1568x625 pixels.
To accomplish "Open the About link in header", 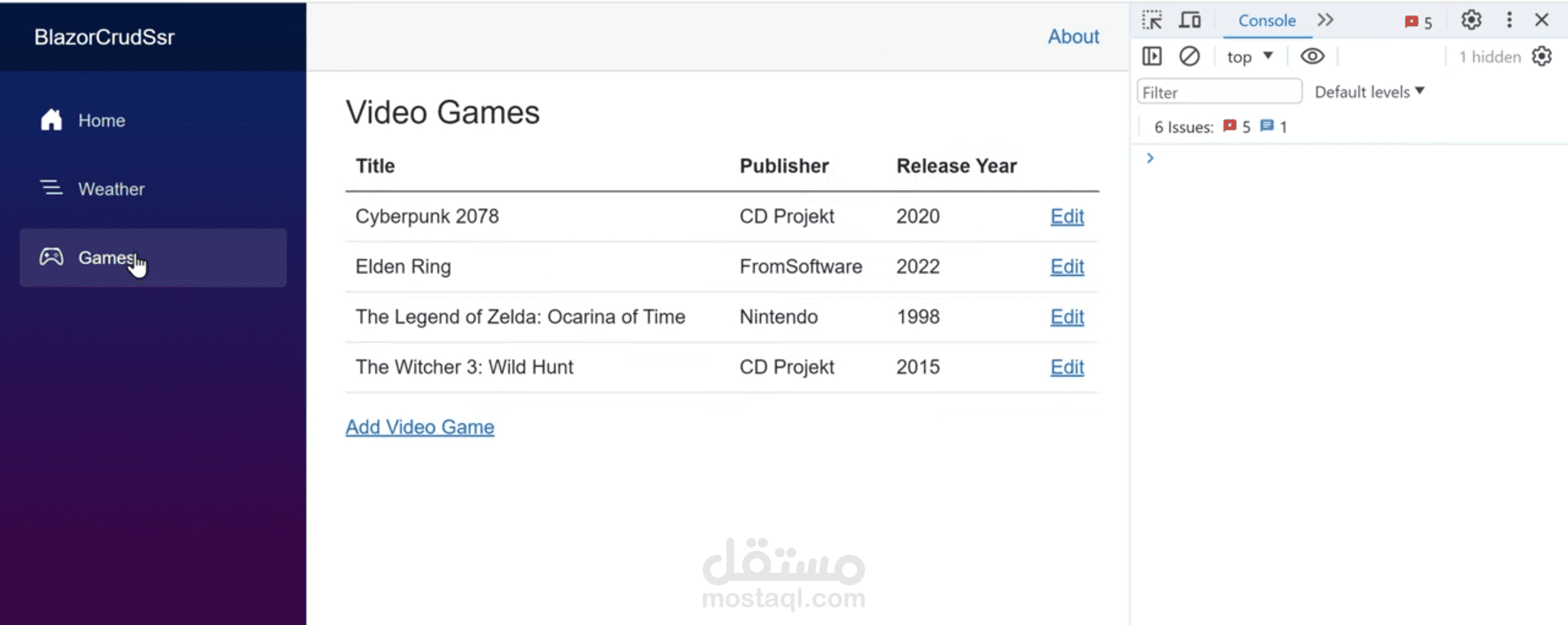I will 1074,37.
